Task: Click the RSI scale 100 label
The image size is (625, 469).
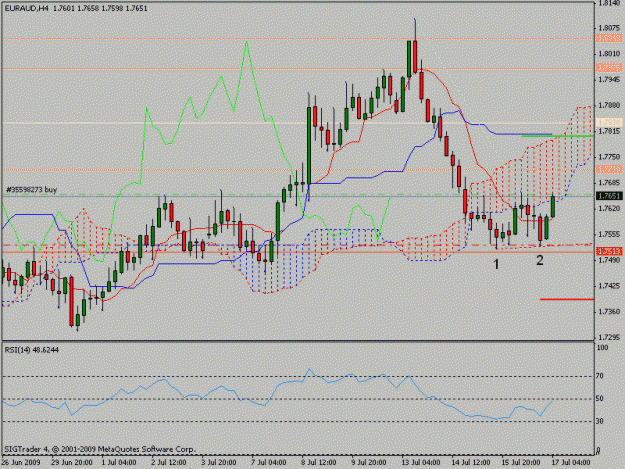Action: click(x=602, y=347)
